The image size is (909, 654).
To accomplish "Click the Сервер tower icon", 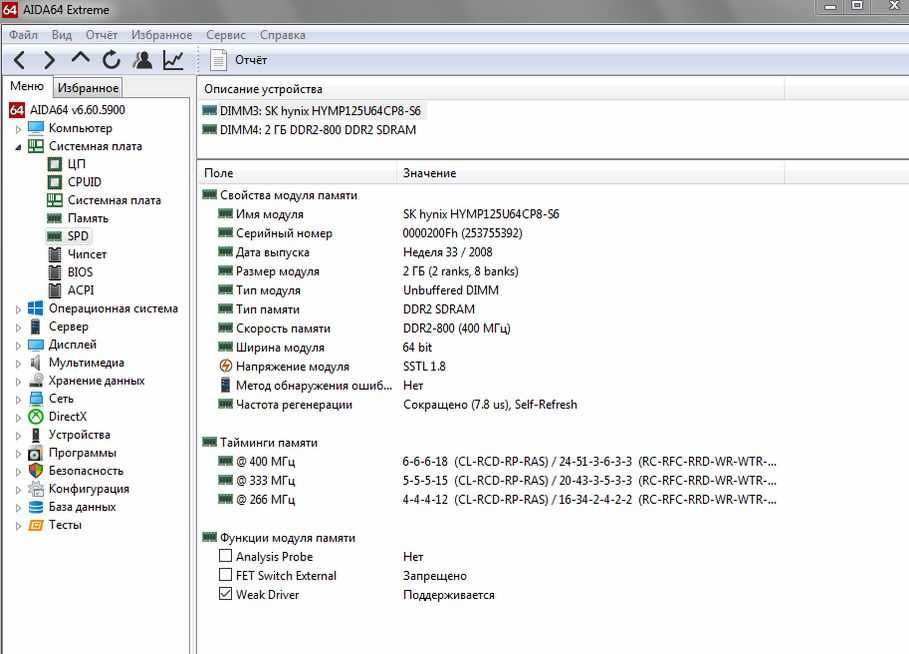I will pos(36,326).
